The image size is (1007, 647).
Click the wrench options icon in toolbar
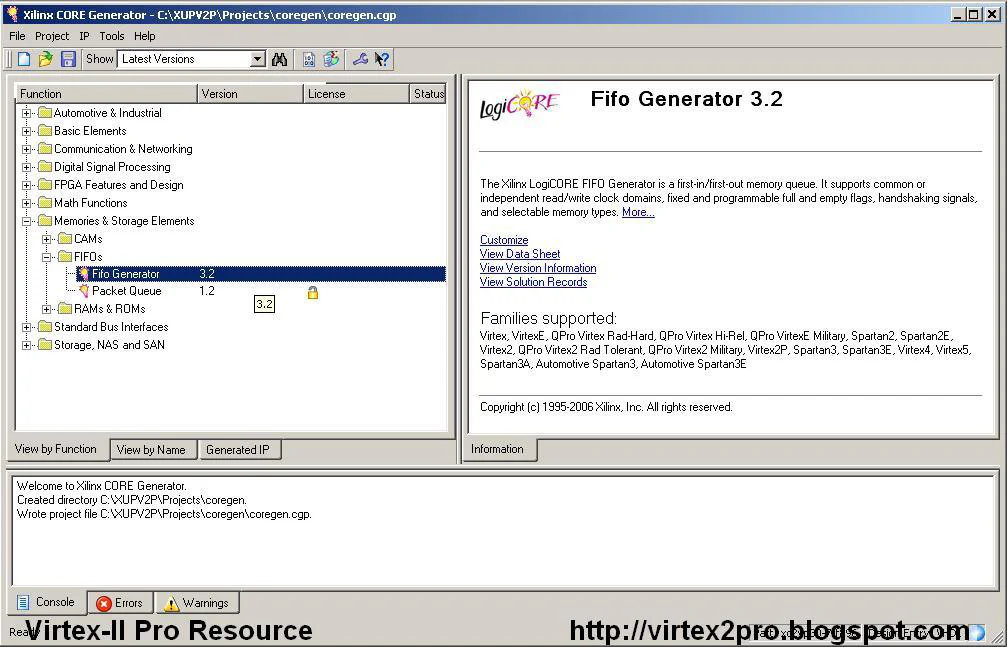(360, 60)
